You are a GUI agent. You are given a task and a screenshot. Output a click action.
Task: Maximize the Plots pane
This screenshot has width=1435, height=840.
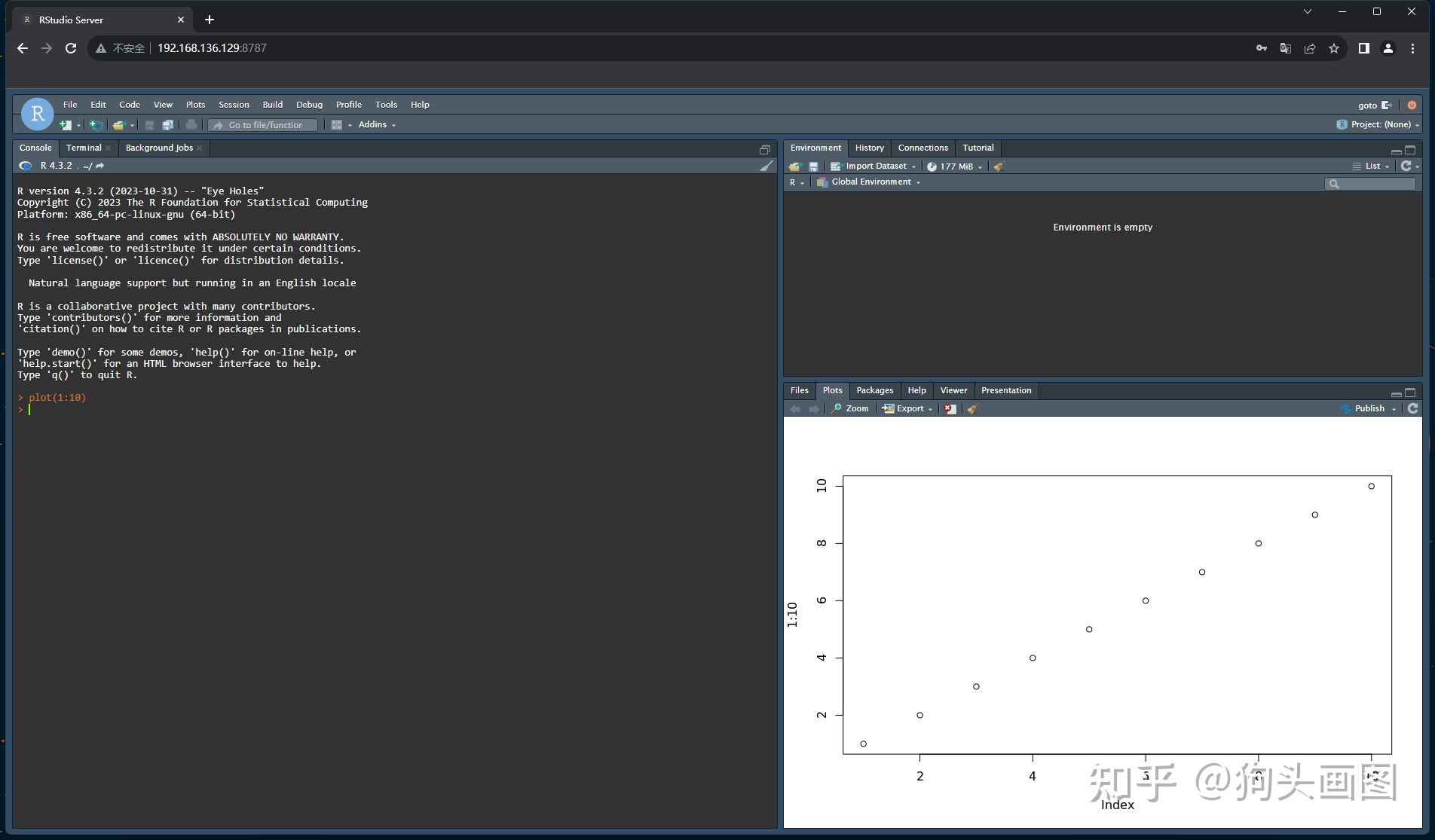coord(1410,393)
